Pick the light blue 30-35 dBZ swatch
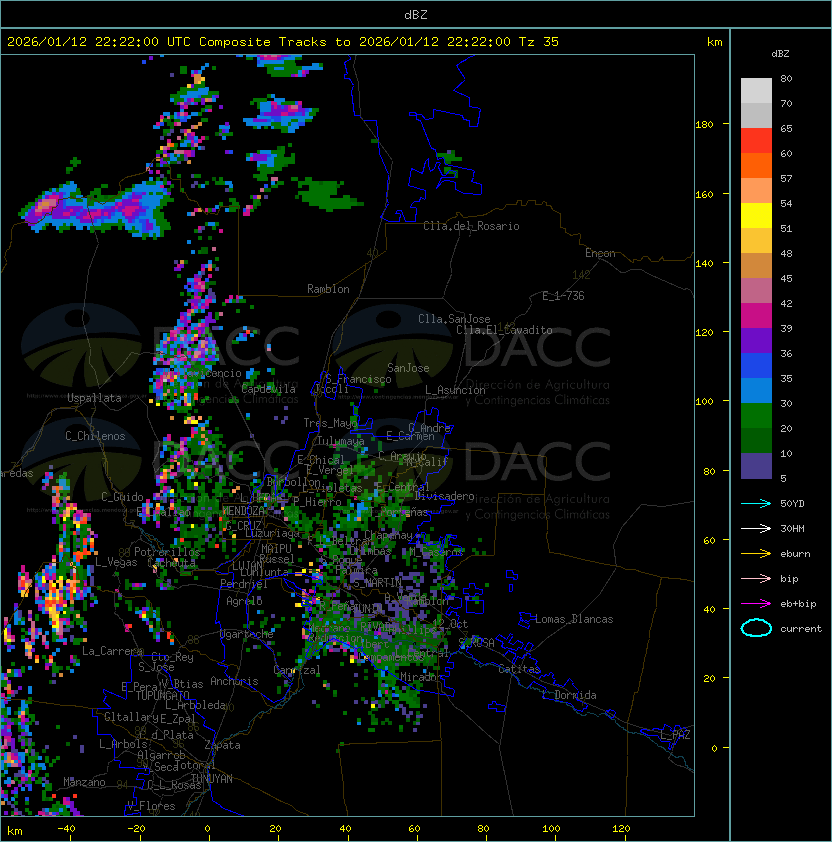Viewport: 832px width, 842px height. (x=756, y=390)
